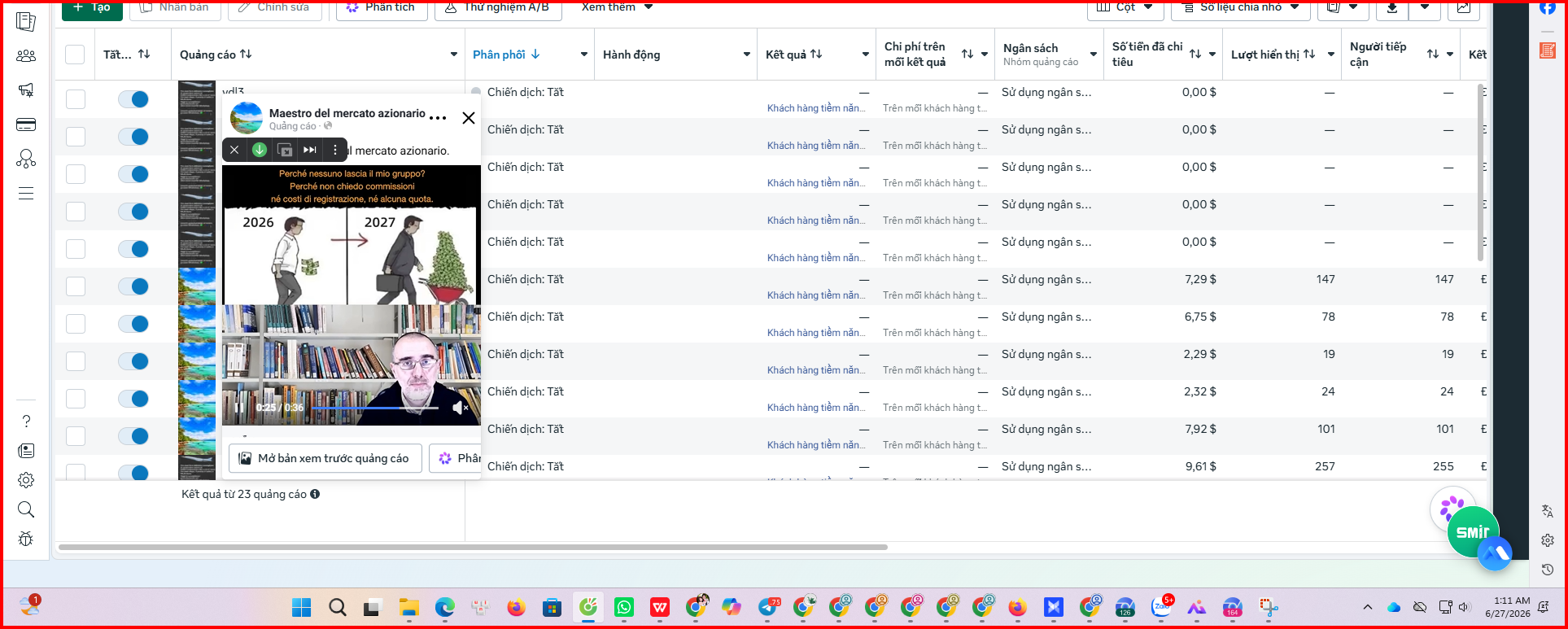The image size is (1568, 629).
Task: Click the bug report icon in sidebar
Action: (x=26, y=539)
